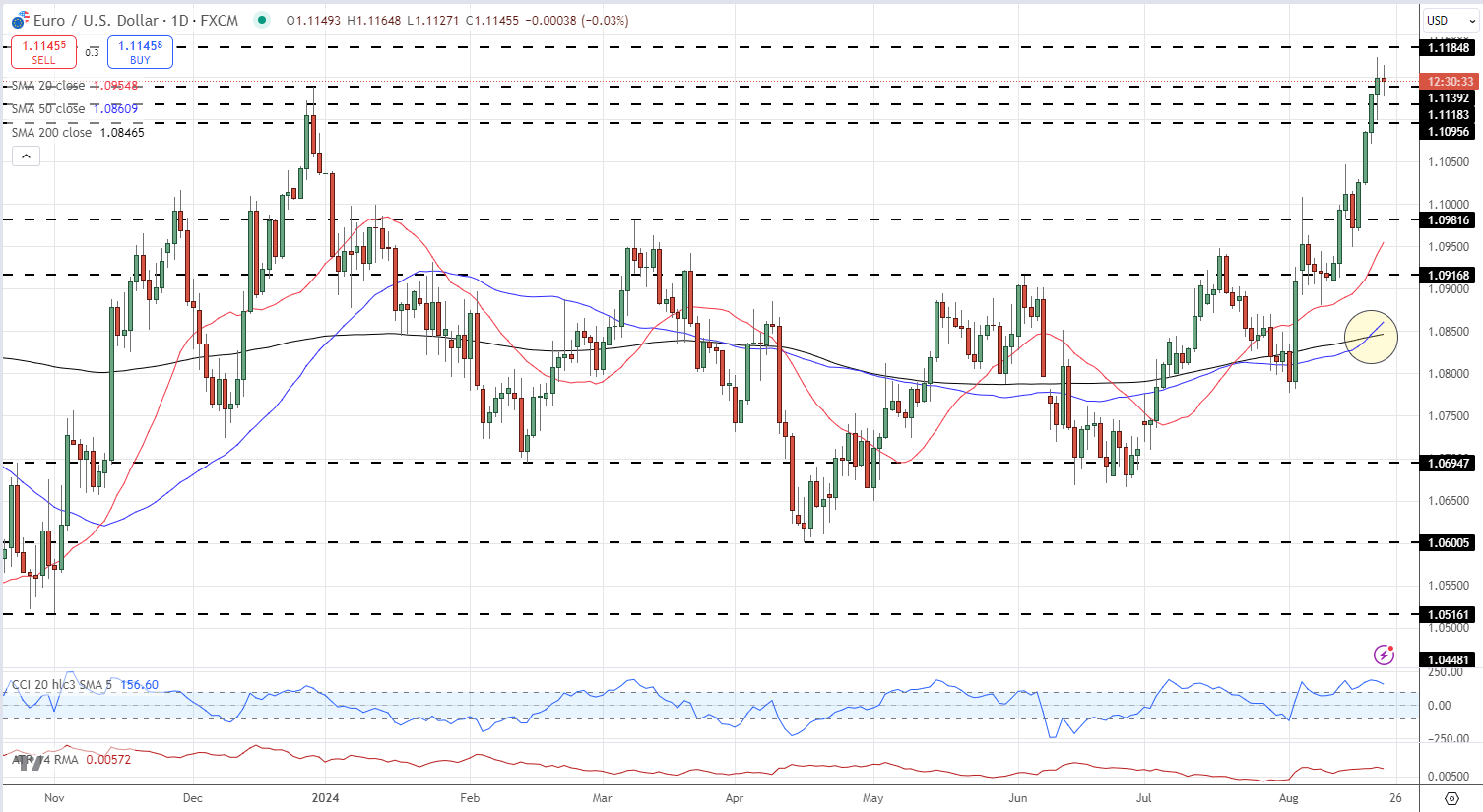This screenshot has width=1483, height=812.
Task: Click the Jun label on time axis
Action: click(x=1017, y=797)
